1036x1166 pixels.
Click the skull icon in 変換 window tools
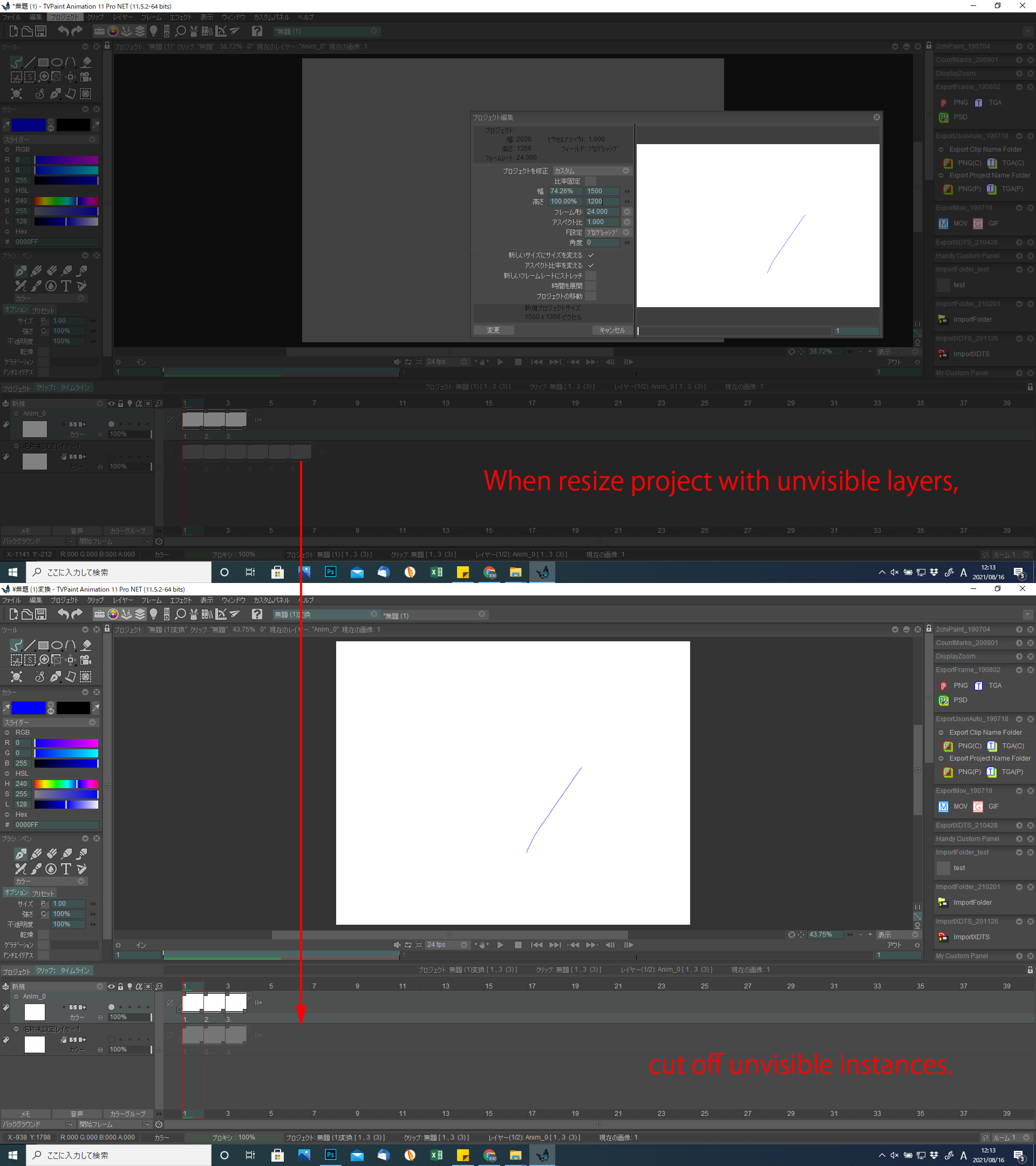(x=17, y=677)
